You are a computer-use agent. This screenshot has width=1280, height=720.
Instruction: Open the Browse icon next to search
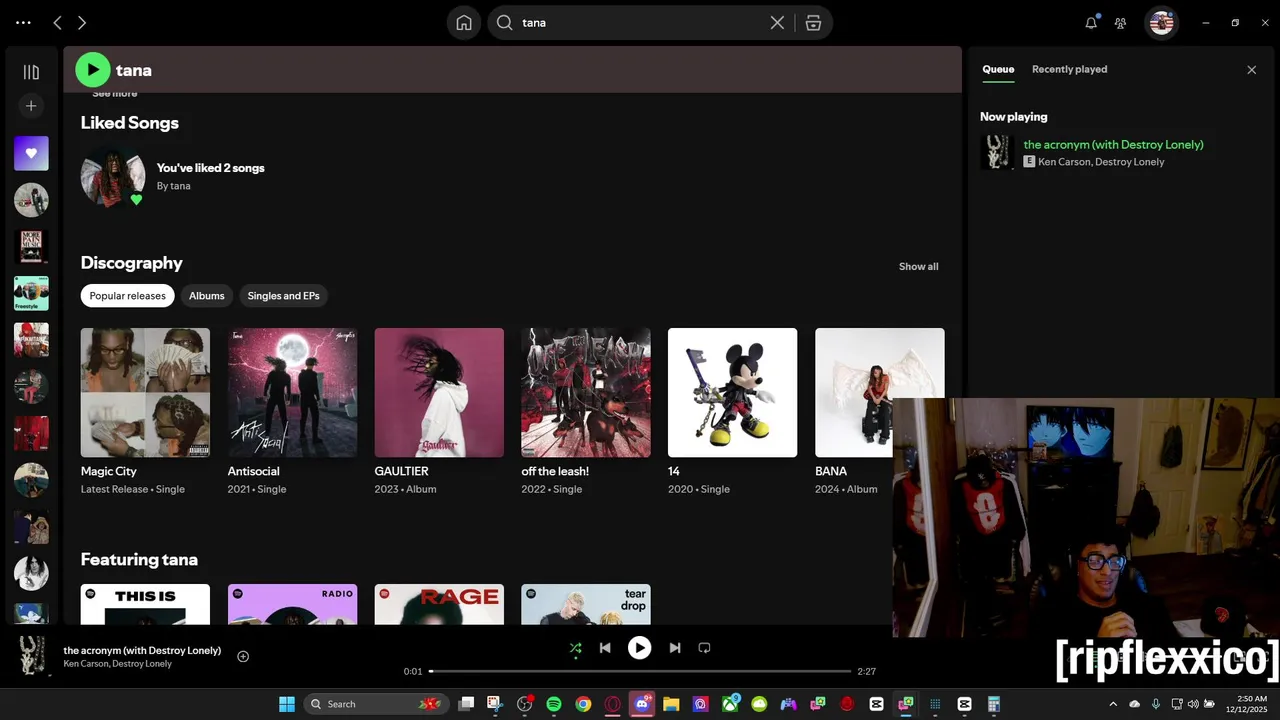[x=813, y=23]
